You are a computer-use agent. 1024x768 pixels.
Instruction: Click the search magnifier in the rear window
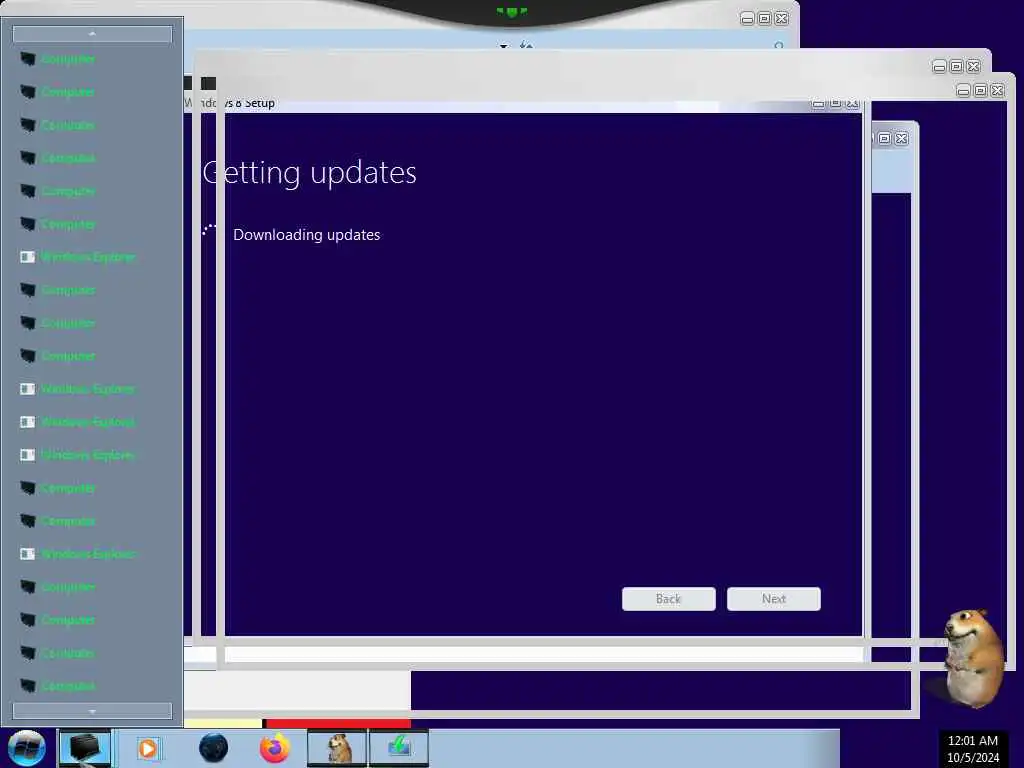(x=778, y=46)
